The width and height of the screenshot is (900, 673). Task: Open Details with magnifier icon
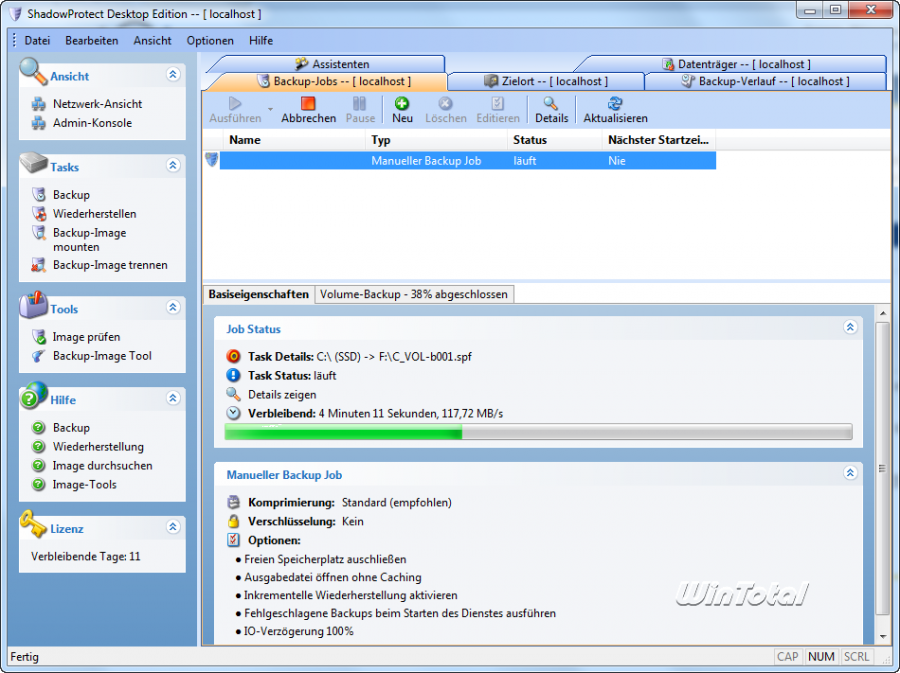[x=551, y=110]
